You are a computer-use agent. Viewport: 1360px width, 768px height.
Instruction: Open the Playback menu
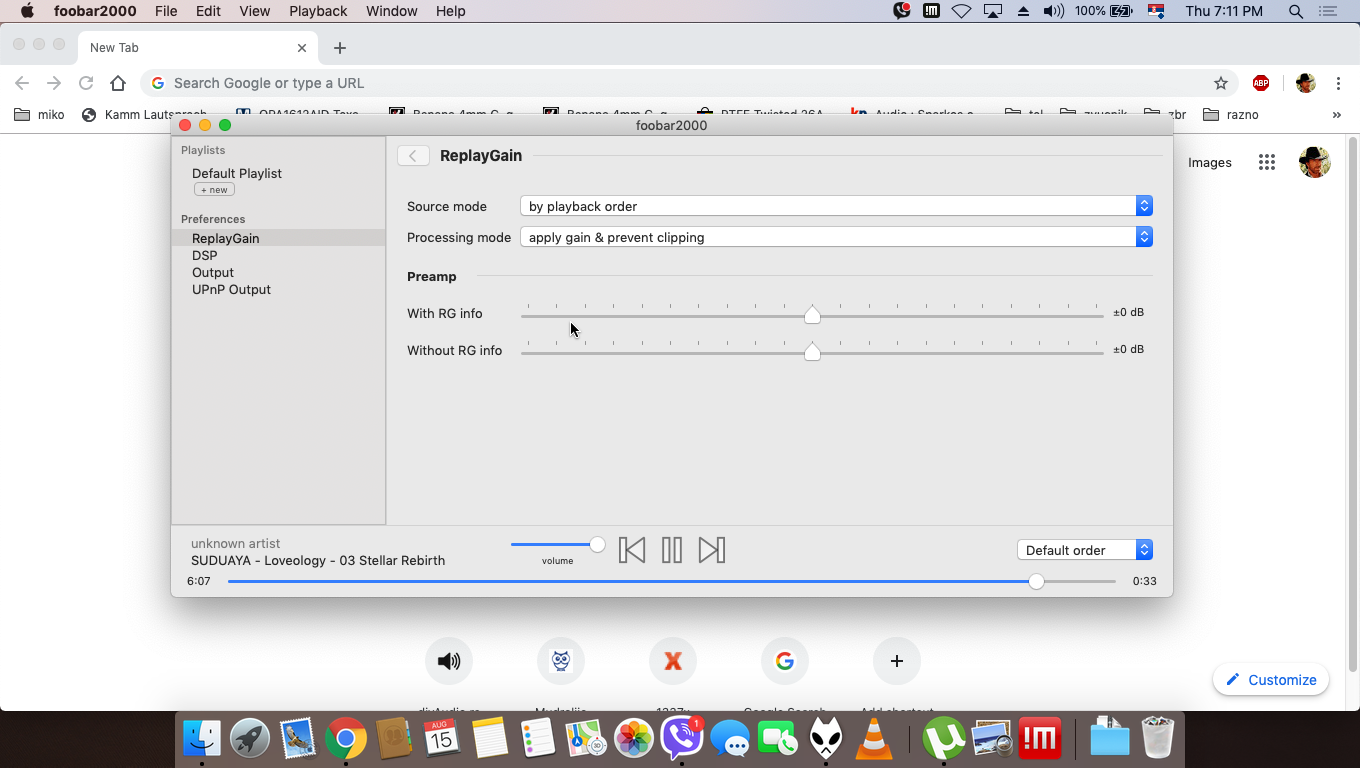point(318,11)
